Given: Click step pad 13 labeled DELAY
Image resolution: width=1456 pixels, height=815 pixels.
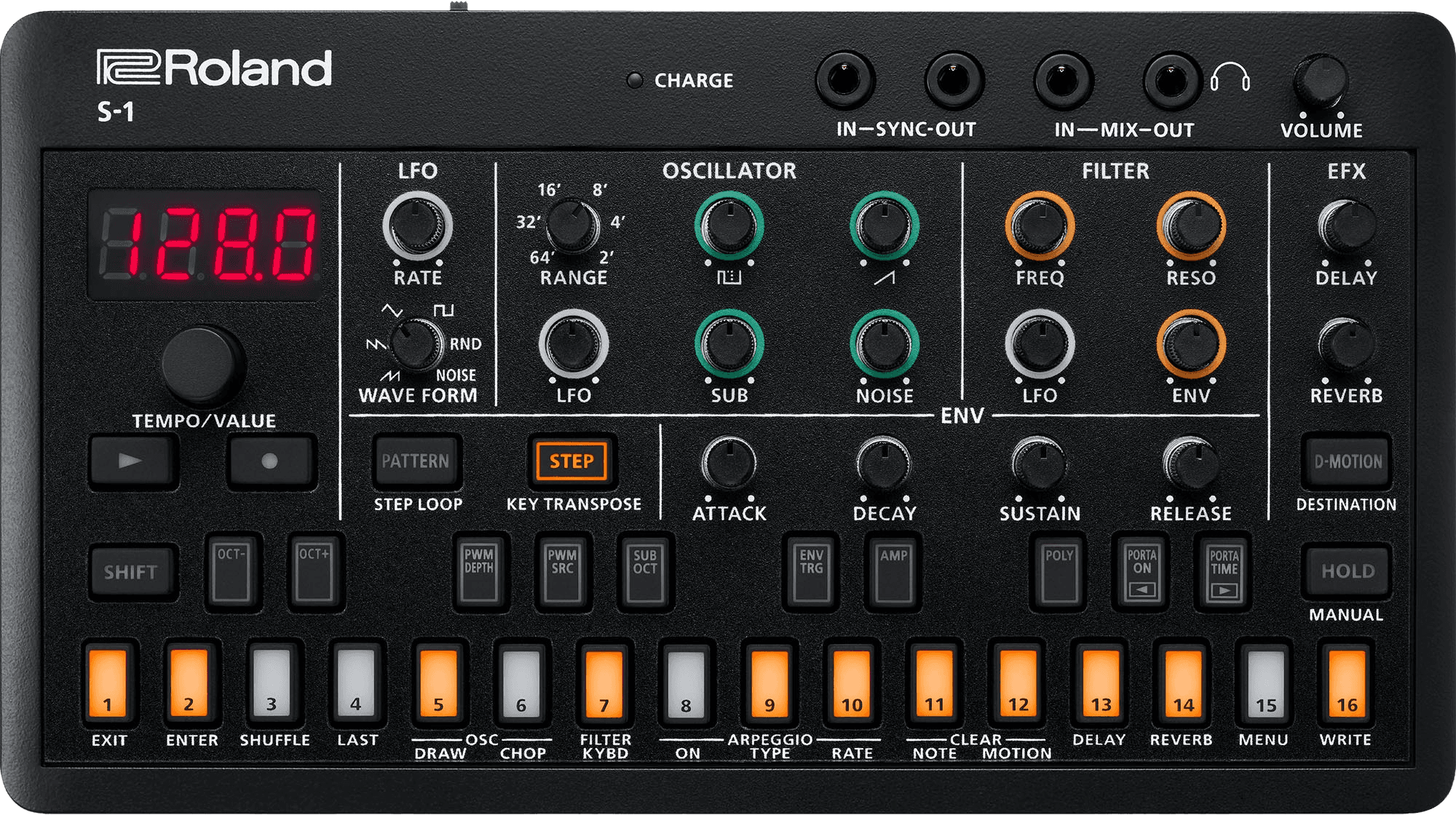Looking at the screenshot, I should (1101, 683).
